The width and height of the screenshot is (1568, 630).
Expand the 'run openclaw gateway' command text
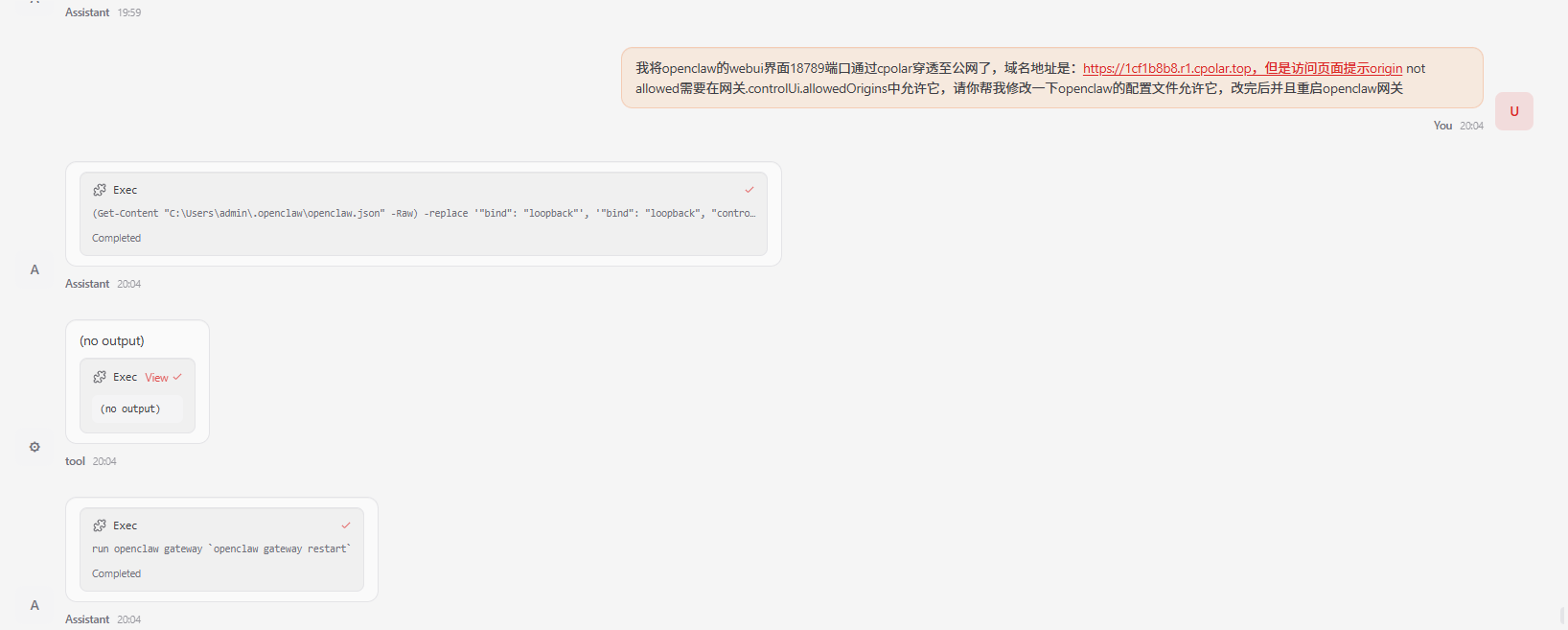tap(221, 549)
